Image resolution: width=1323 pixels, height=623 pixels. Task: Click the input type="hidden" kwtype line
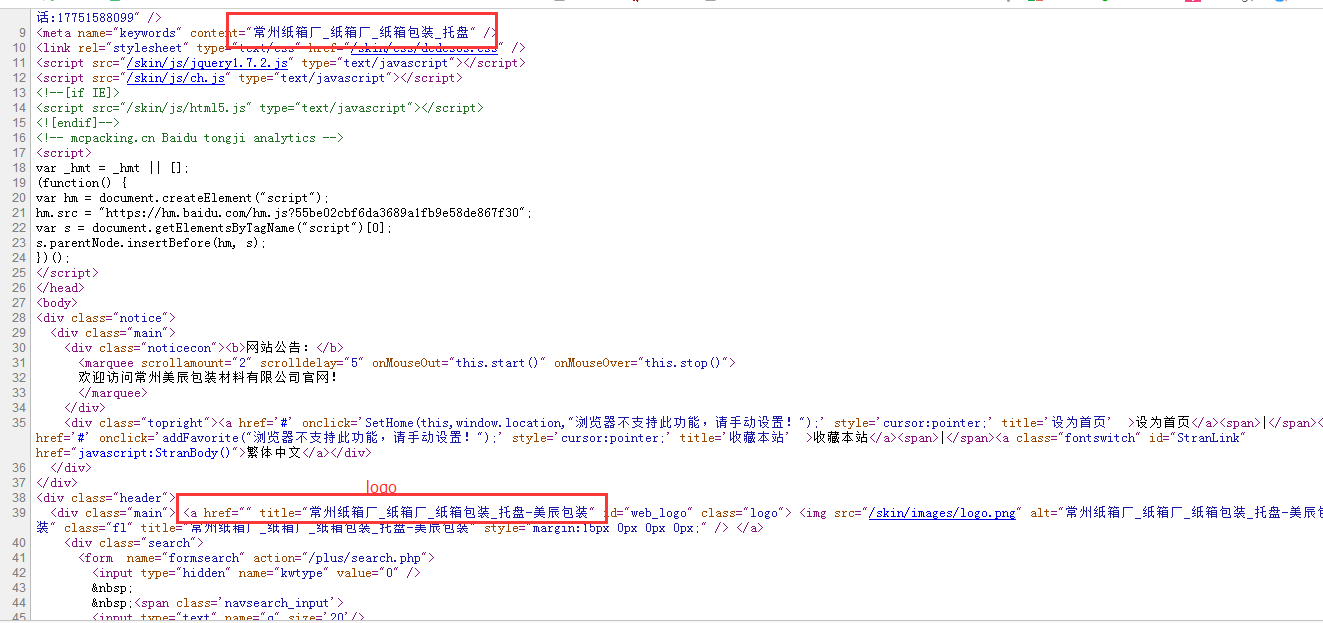[x=256, y=572]
